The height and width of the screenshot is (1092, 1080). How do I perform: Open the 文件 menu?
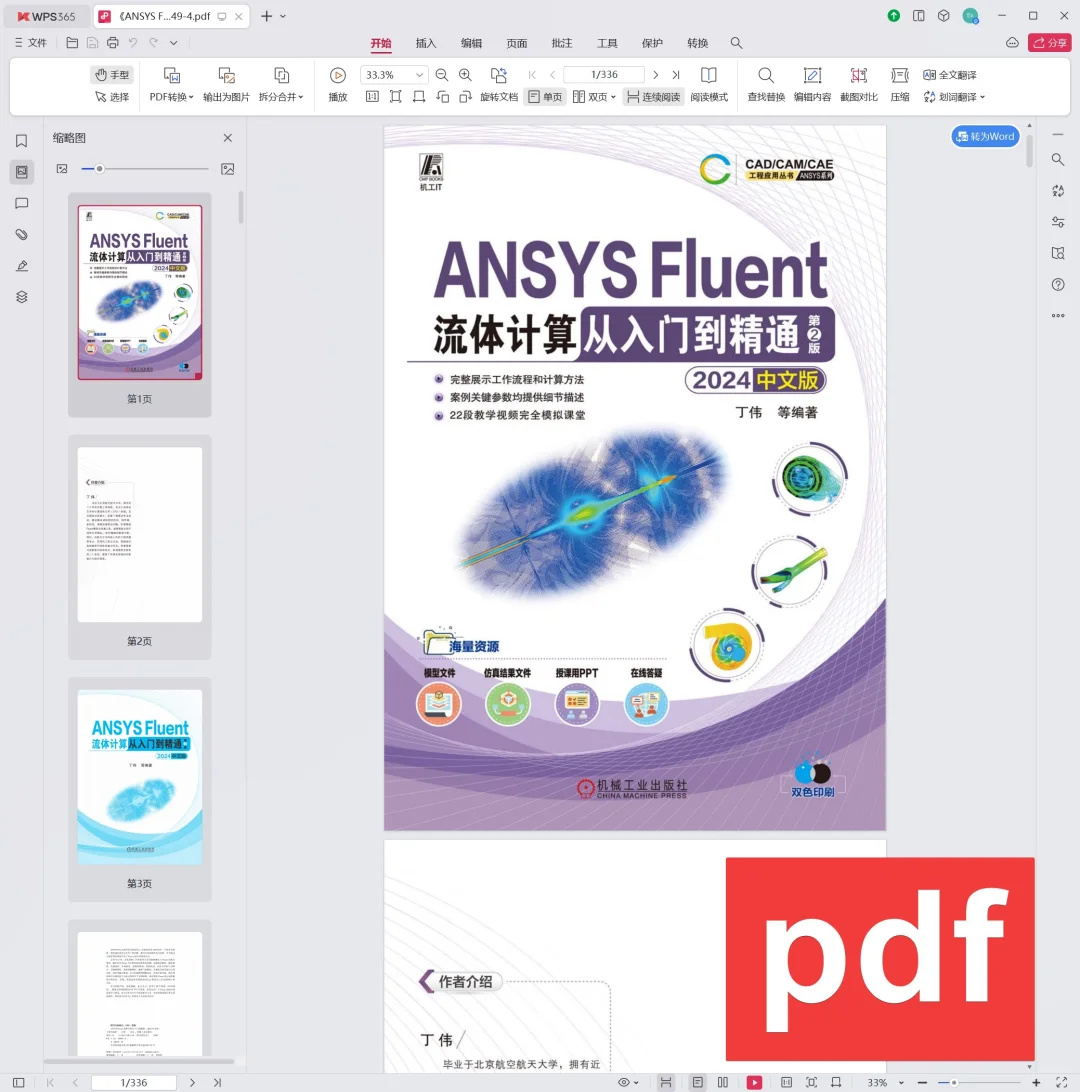(x=31, y=42)
